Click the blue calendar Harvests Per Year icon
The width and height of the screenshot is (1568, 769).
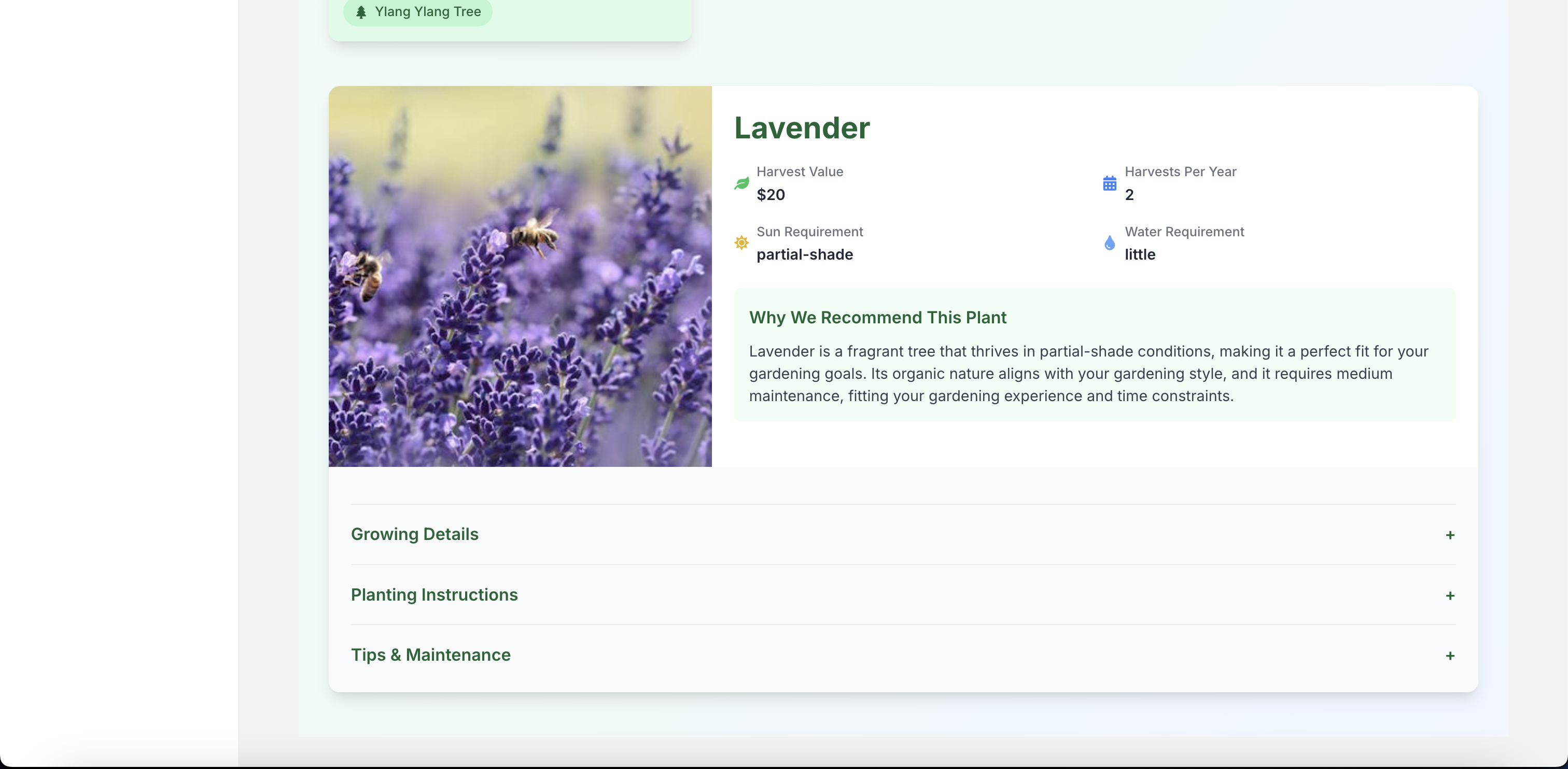(x=1110, y=183)
